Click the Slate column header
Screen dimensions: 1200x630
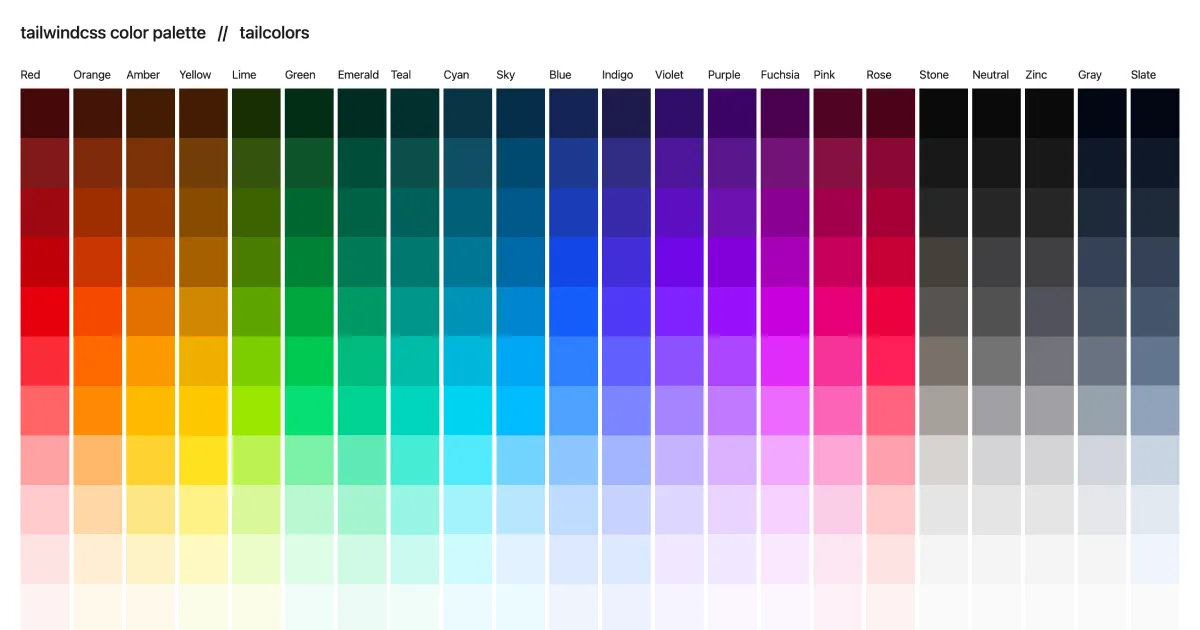click(x=1143, y=74)
